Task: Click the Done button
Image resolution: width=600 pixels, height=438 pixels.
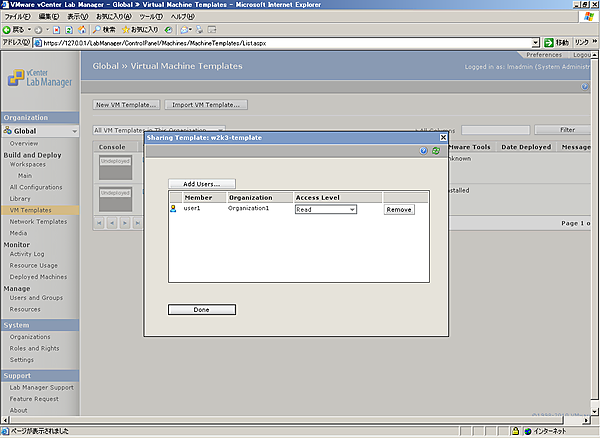Action: (x=201, y=310)
